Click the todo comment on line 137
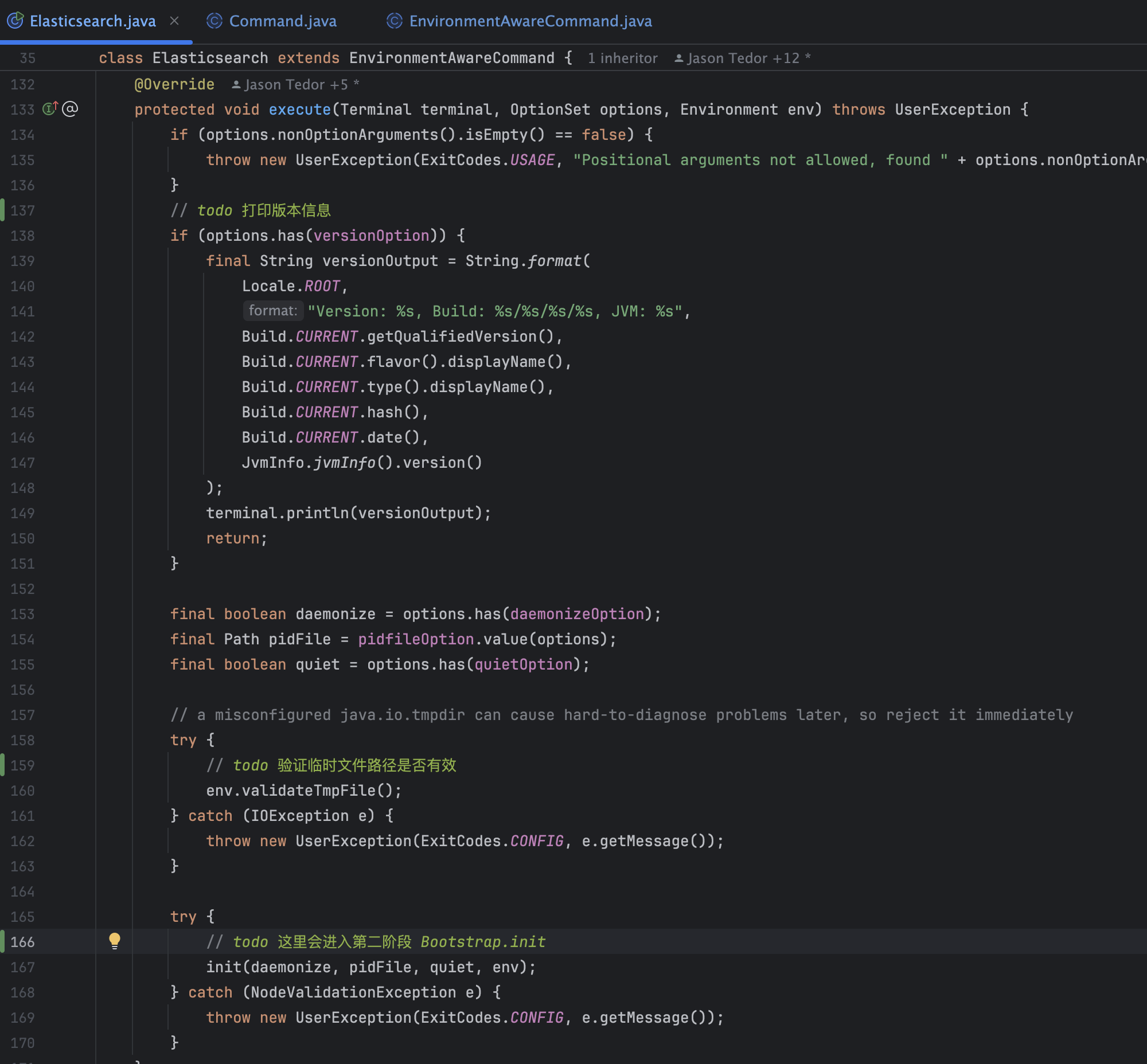 click(x=251, y=210)
